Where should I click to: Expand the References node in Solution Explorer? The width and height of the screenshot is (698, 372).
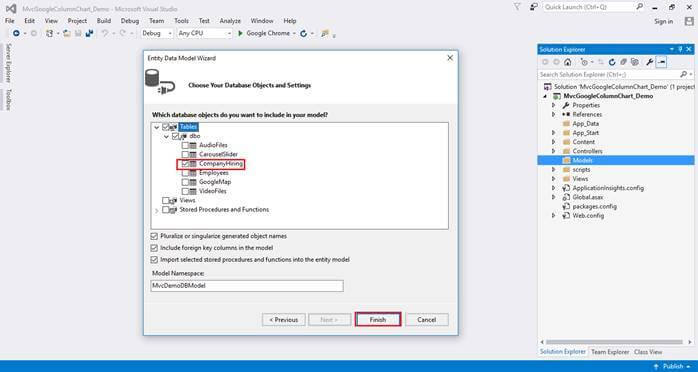point(553,114)
